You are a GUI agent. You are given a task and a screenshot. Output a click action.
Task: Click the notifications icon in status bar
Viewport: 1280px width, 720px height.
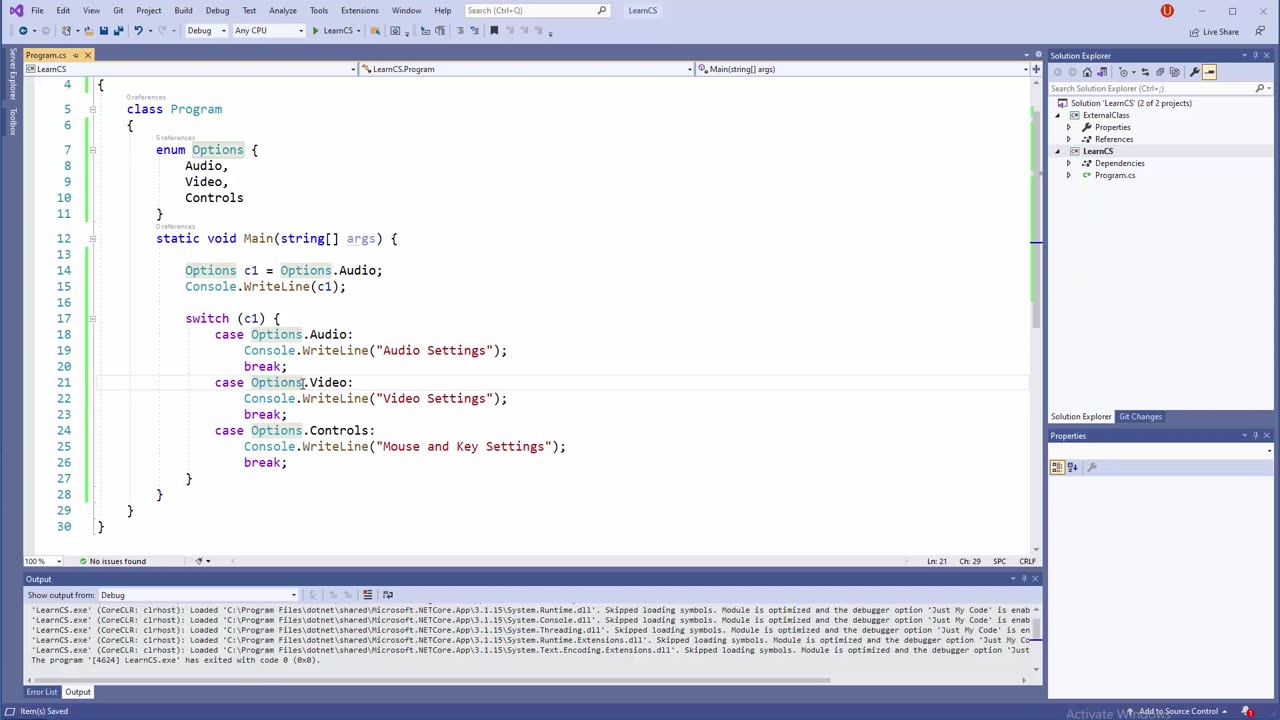(x=1248, y=712)
